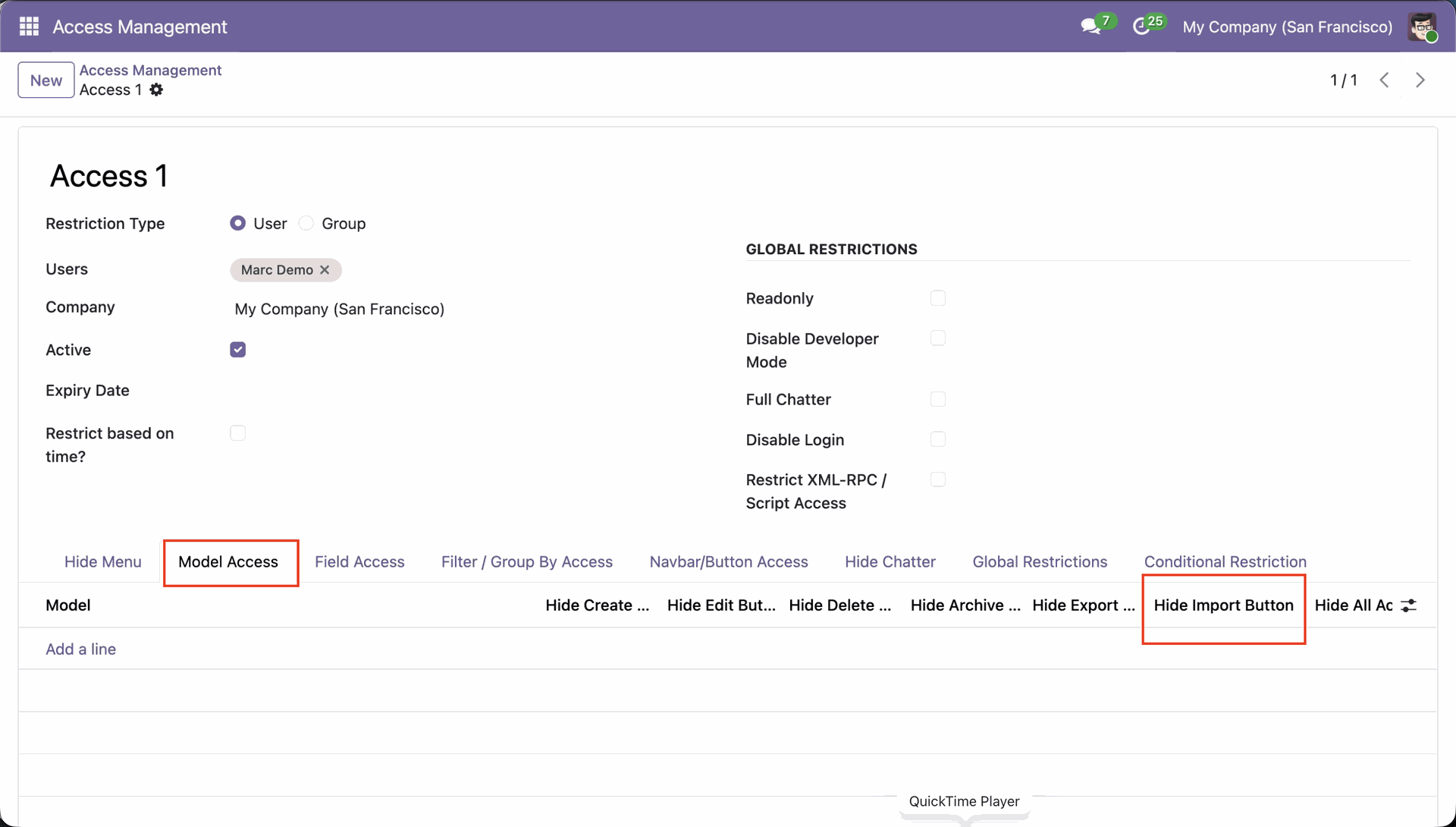
Task: Sort by the Model column header
Action: [x=67, y=605]
